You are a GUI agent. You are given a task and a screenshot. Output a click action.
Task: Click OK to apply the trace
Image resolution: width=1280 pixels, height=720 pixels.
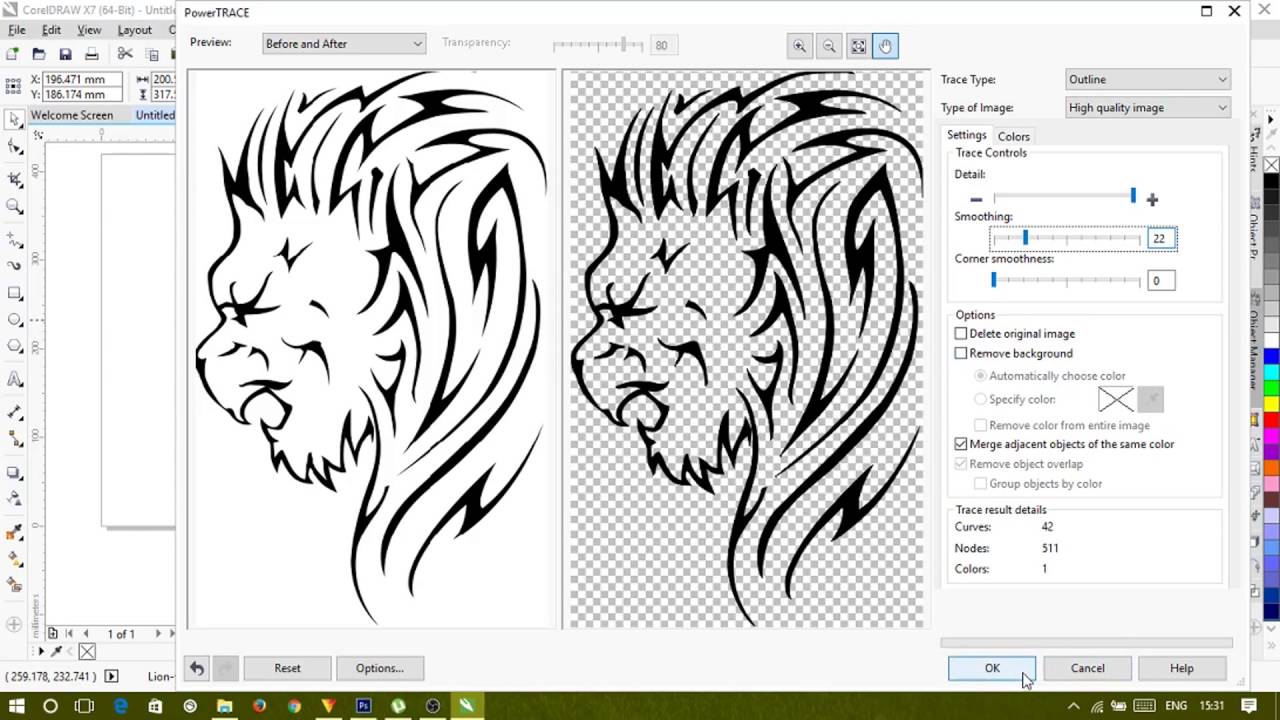point(992,668)
